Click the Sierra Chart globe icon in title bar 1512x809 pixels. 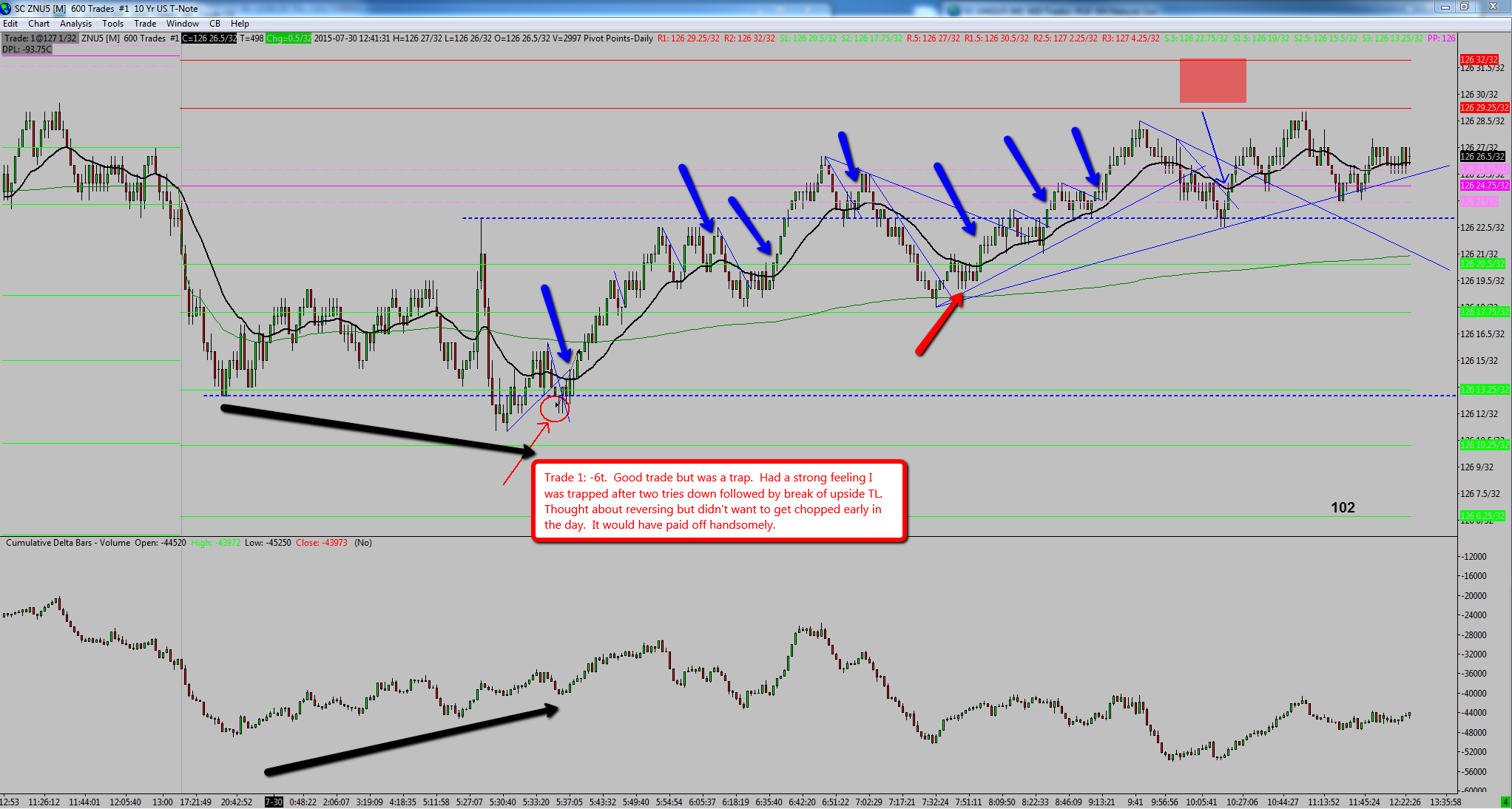[7, 8]
